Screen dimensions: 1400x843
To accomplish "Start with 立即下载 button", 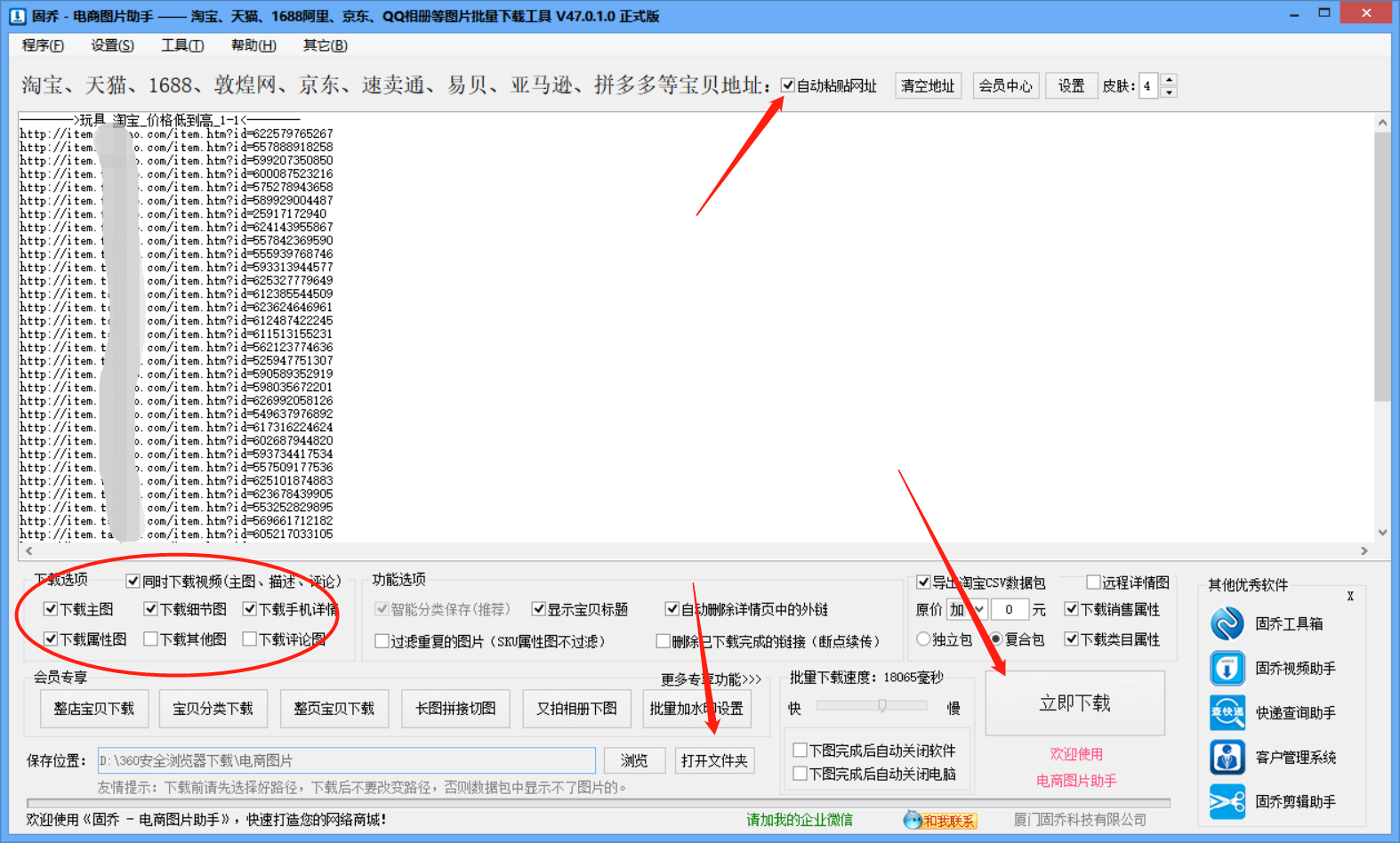I will pyautogui.click(x=1074, y=703).
